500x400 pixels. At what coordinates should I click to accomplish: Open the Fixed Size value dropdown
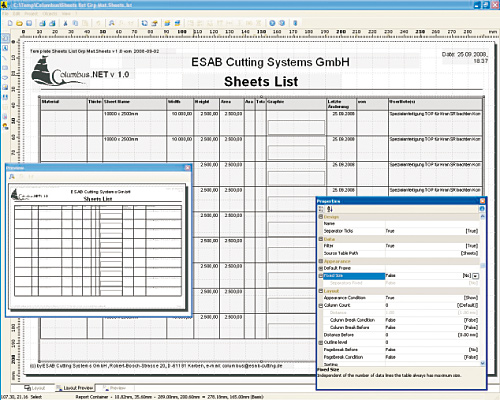point(476,276)
